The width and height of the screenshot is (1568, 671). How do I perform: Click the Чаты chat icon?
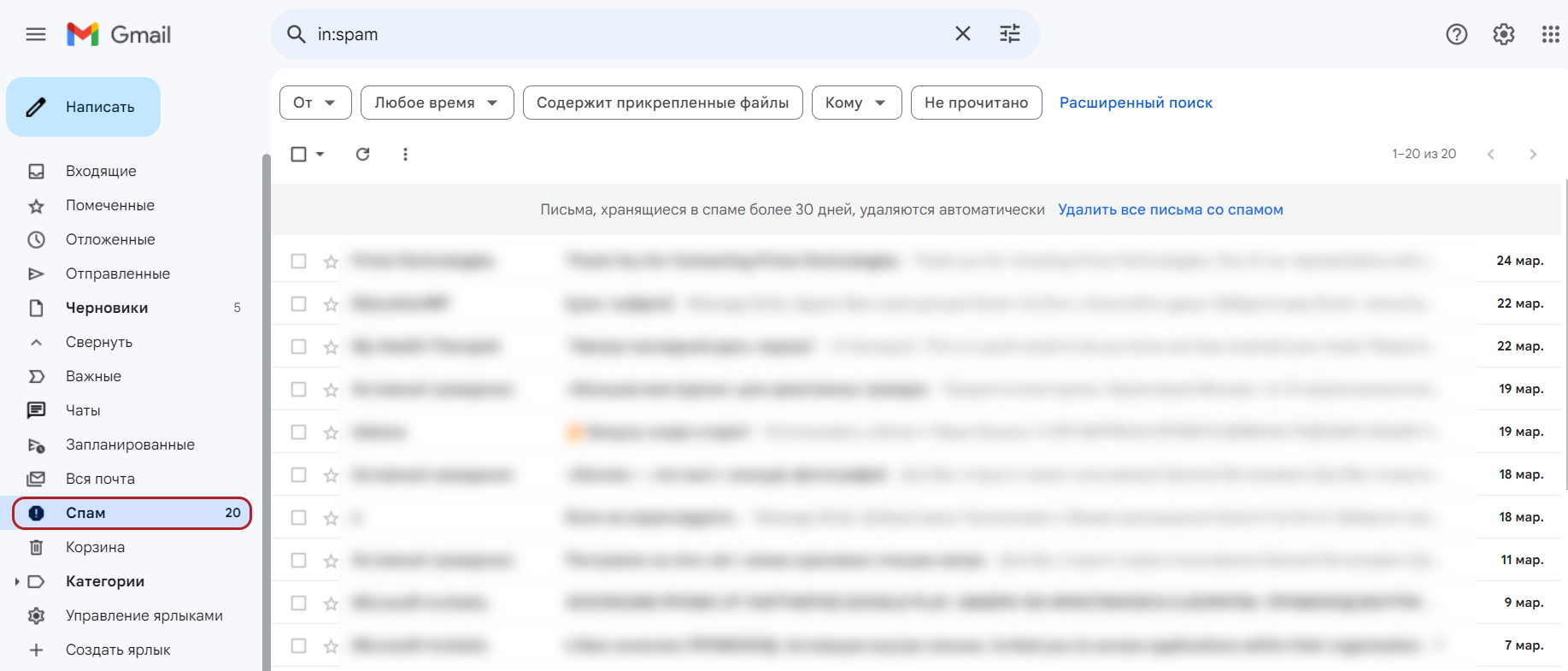click(36, 410)
